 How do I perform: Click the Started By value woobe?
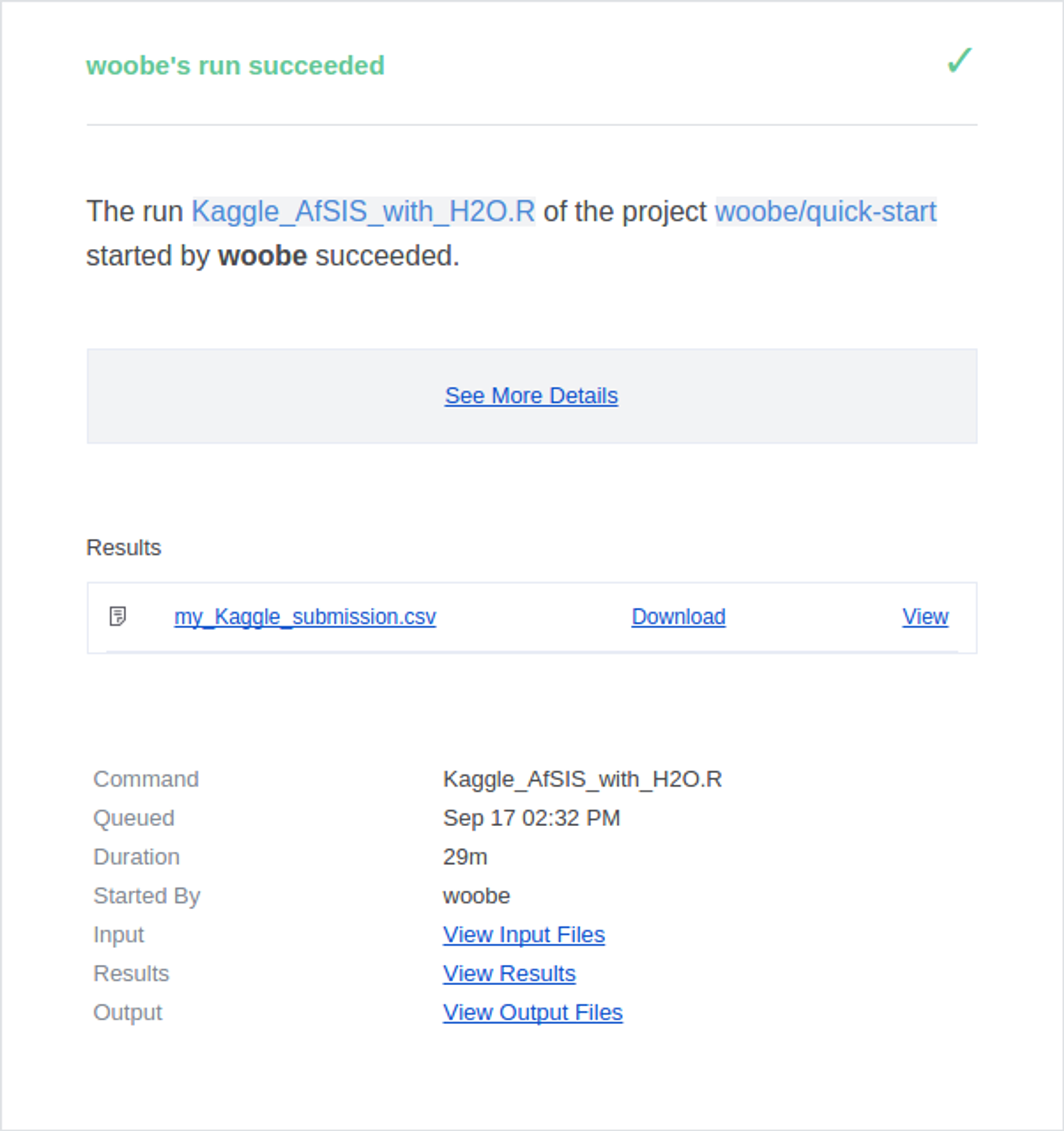click(x=476, y=895)
